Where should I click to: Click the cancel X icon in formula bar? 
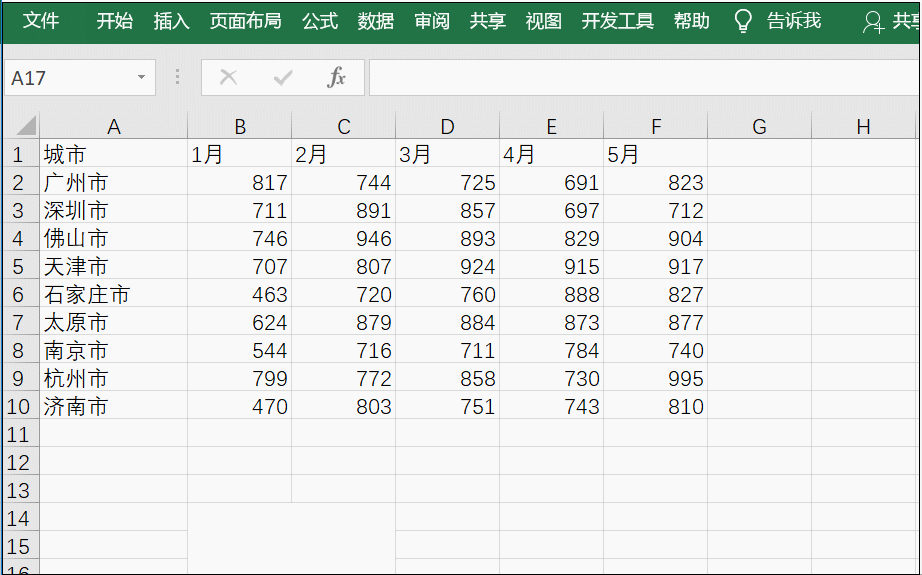pos(228,77)
